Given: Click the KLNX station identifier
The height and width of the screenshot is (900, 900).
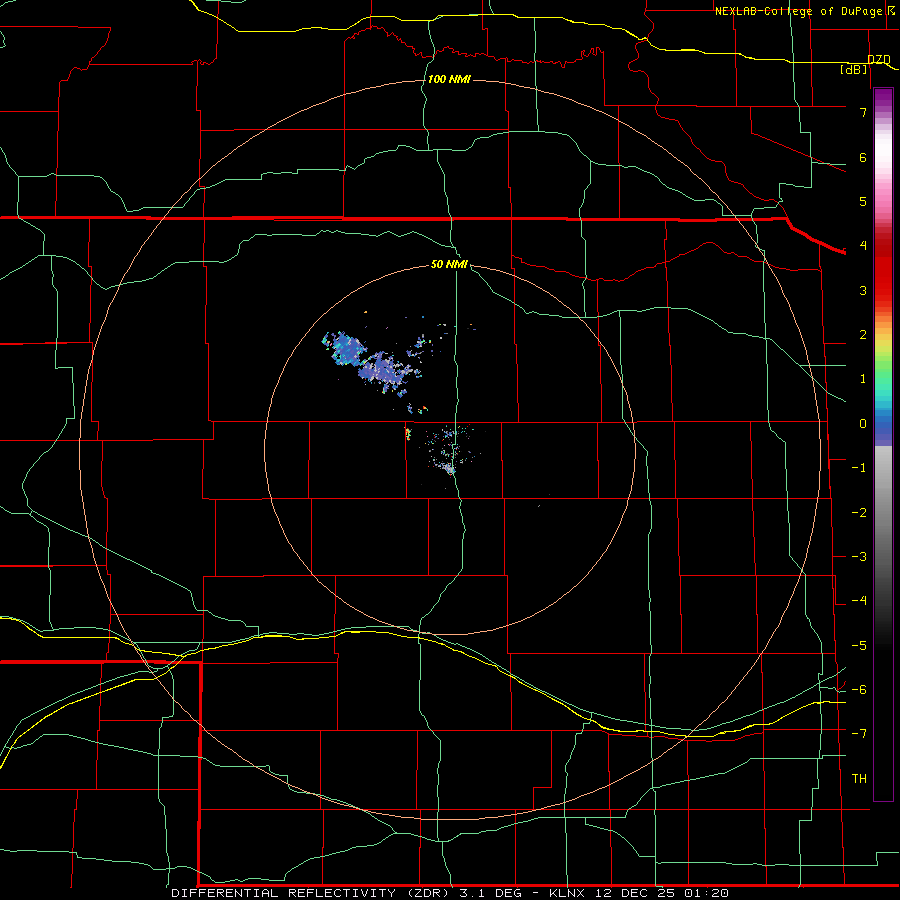Looking at the screenshot, I should click(x=567, y=893).
